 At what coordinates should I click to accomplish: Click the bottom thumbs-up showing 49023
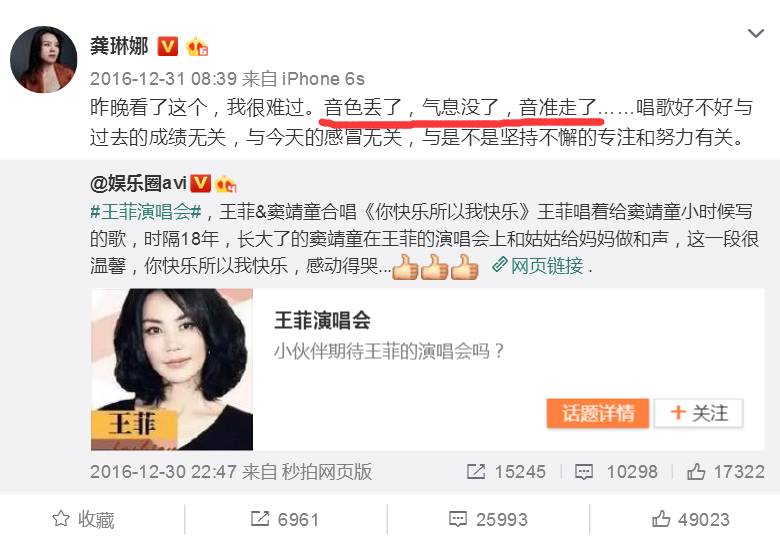690,520
